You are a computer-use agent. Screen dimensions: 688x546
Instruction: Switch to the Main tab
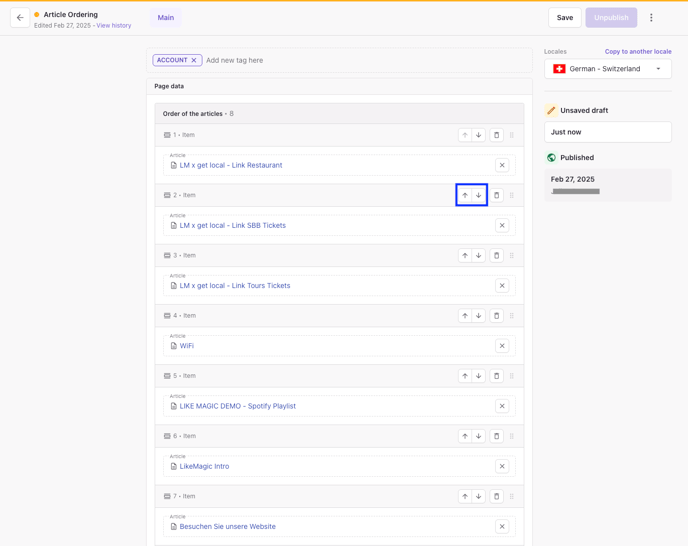coord(166,18)
